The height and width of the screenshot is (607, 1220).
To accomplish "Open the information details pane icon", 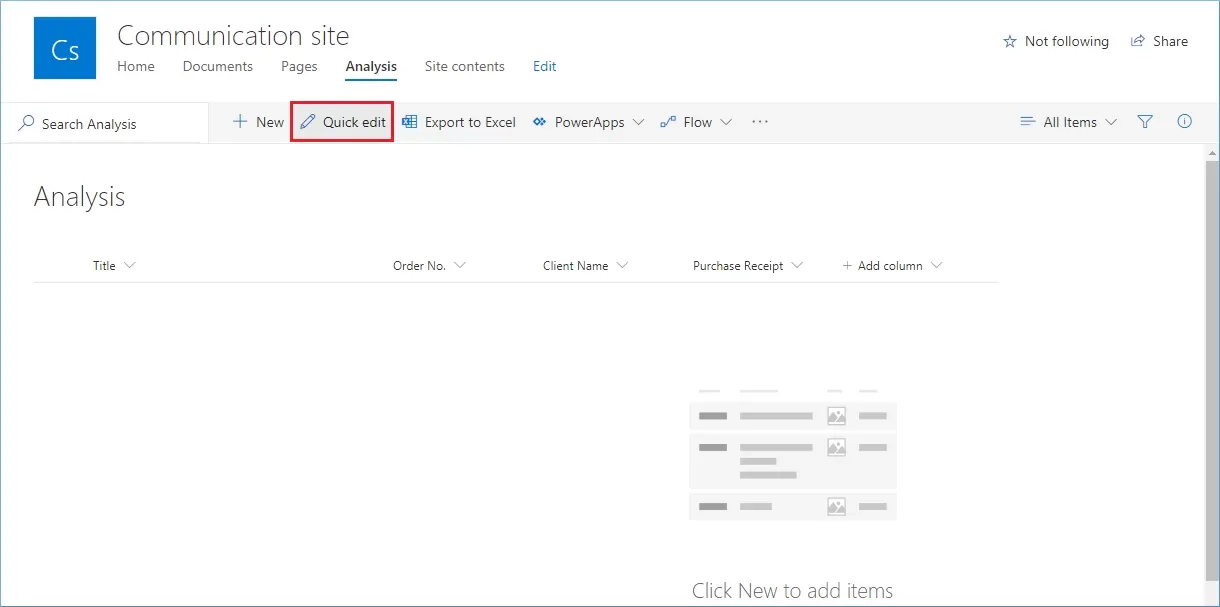I will pos(1185,122).
